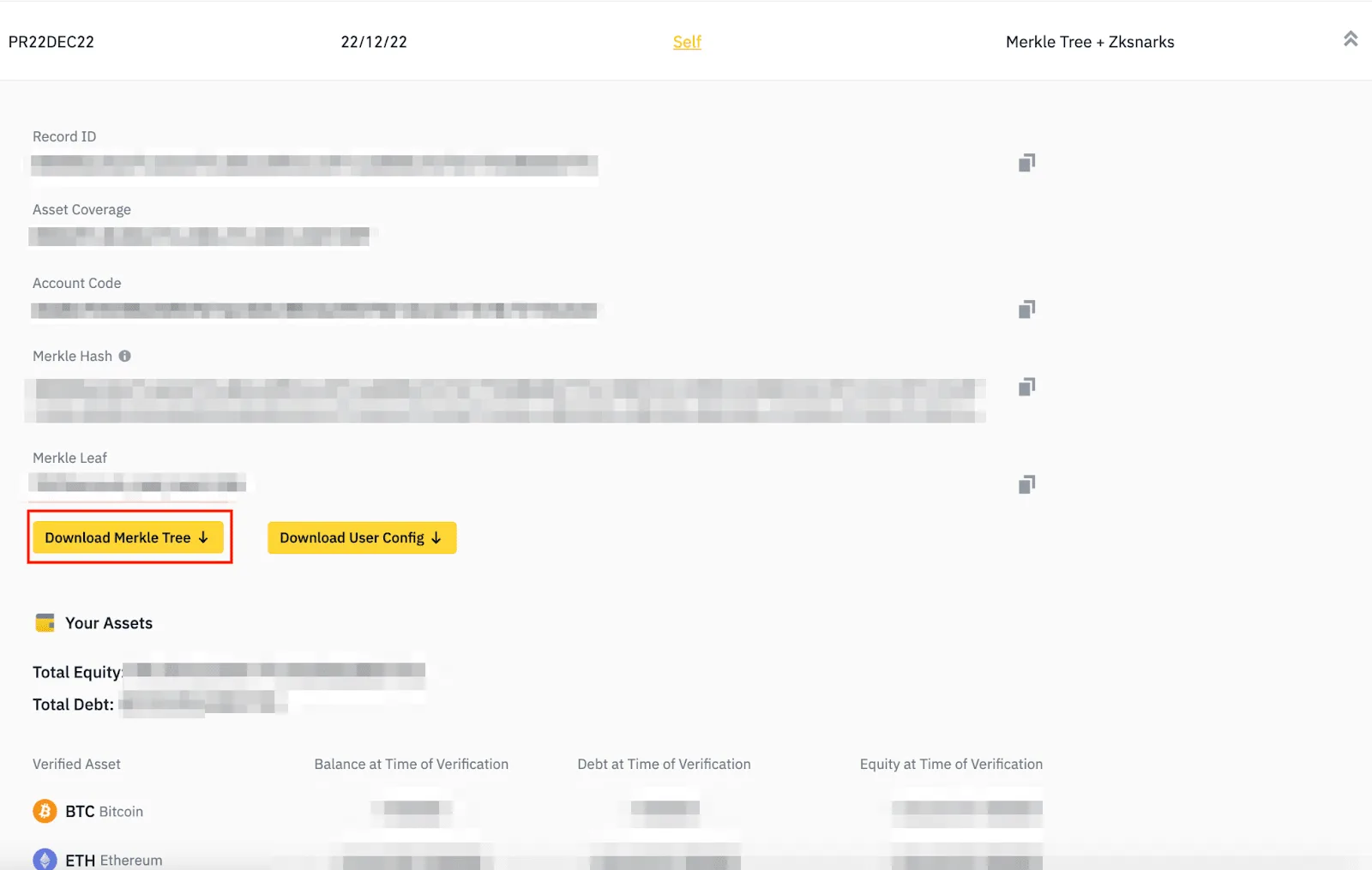
Task: Select the PR22DEC22 record row title
Action: [x=51, y=42]
